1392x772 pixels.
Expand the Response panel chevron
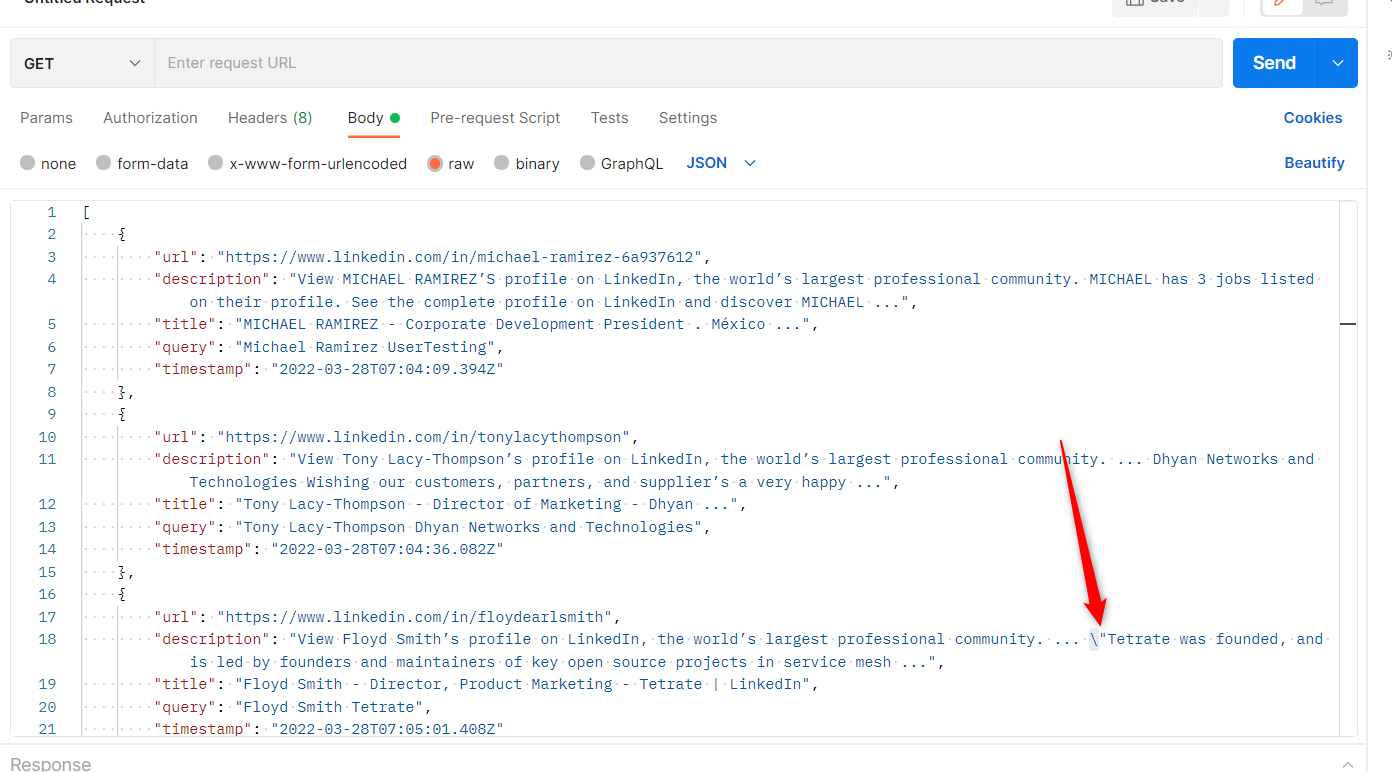(1348, 764)
